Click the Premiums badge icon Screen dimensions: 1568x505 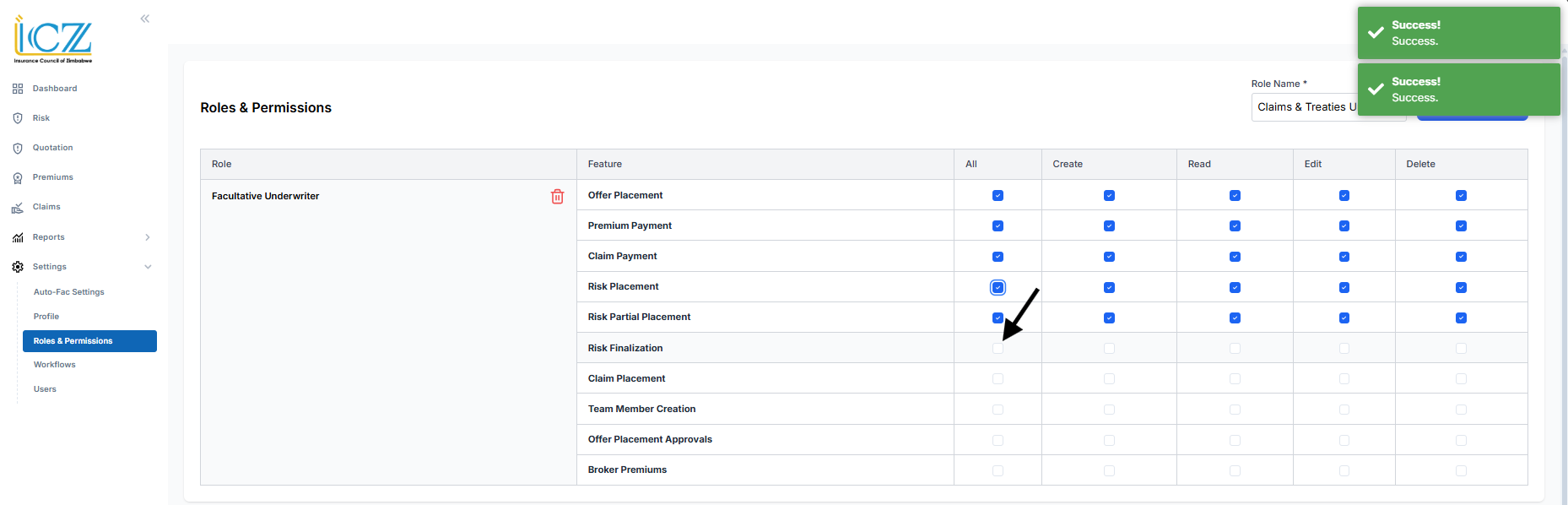click(18, 177)
